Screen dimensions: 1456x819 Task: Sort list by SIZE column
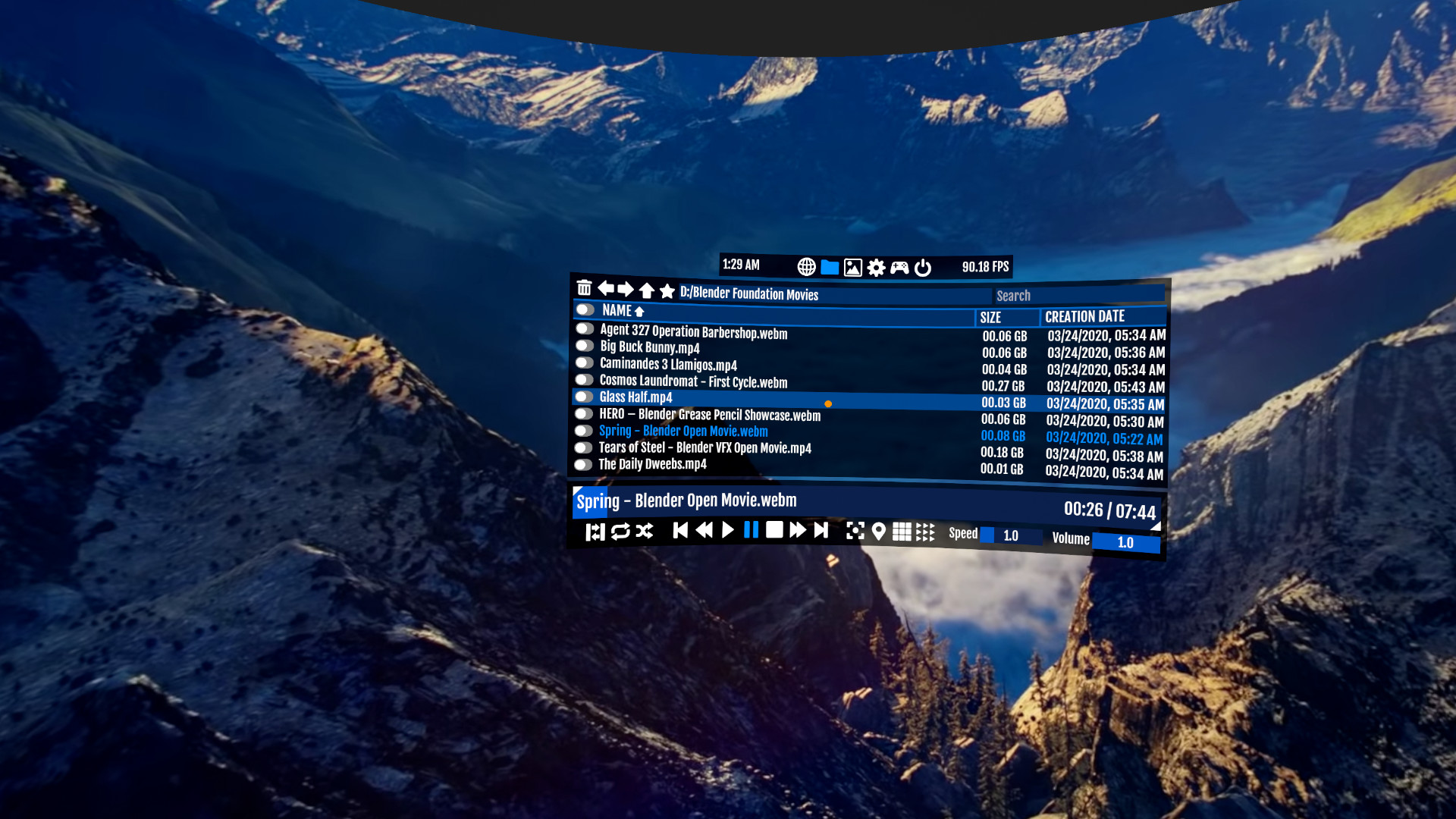tap(990, 318)
